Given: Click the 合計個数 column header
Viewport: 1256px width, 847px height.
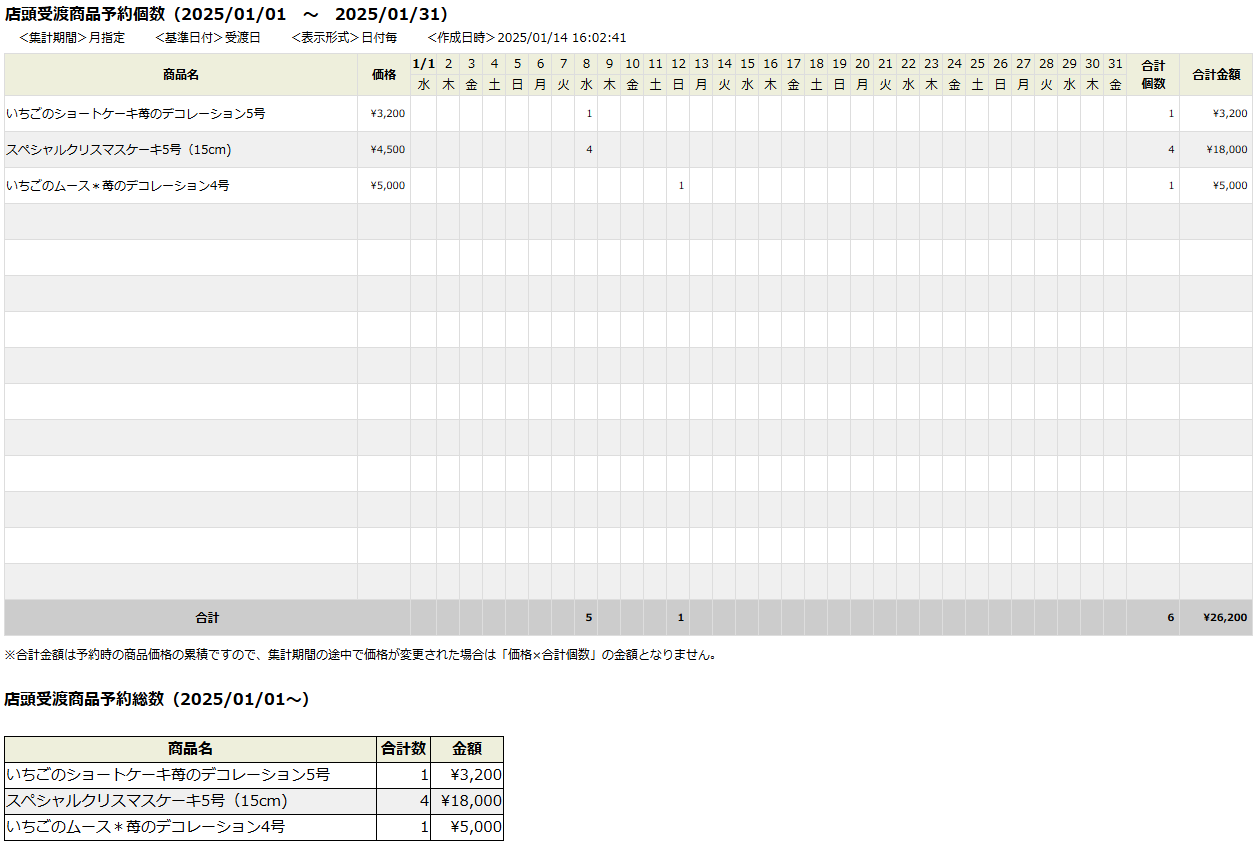Looking at the screenshot, I should pos(1153,75).
